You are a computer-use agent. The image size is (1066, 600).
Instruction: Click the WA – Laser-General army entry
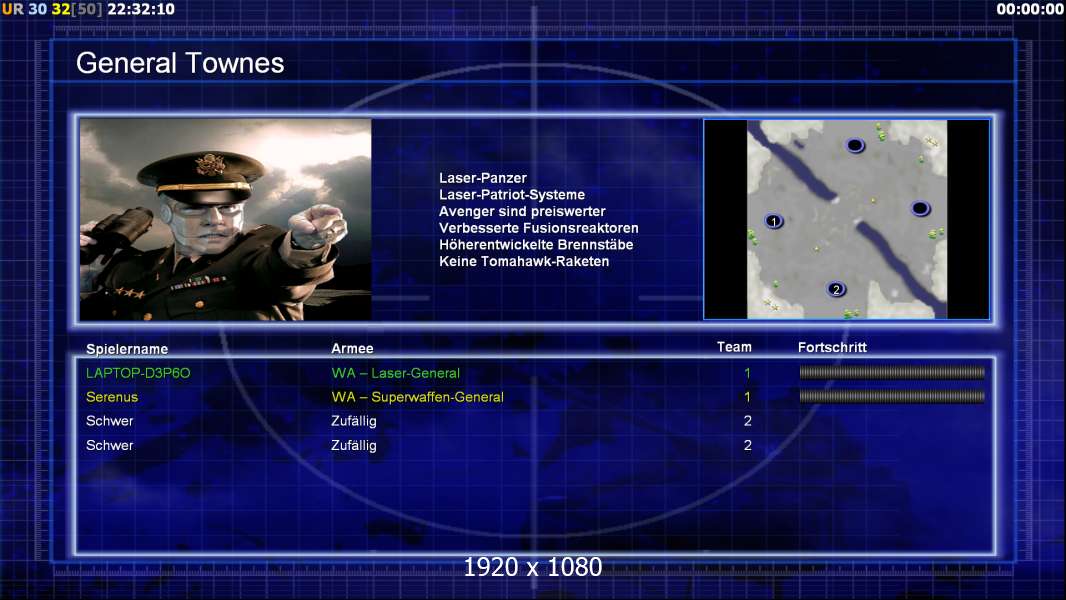(396, 373)
